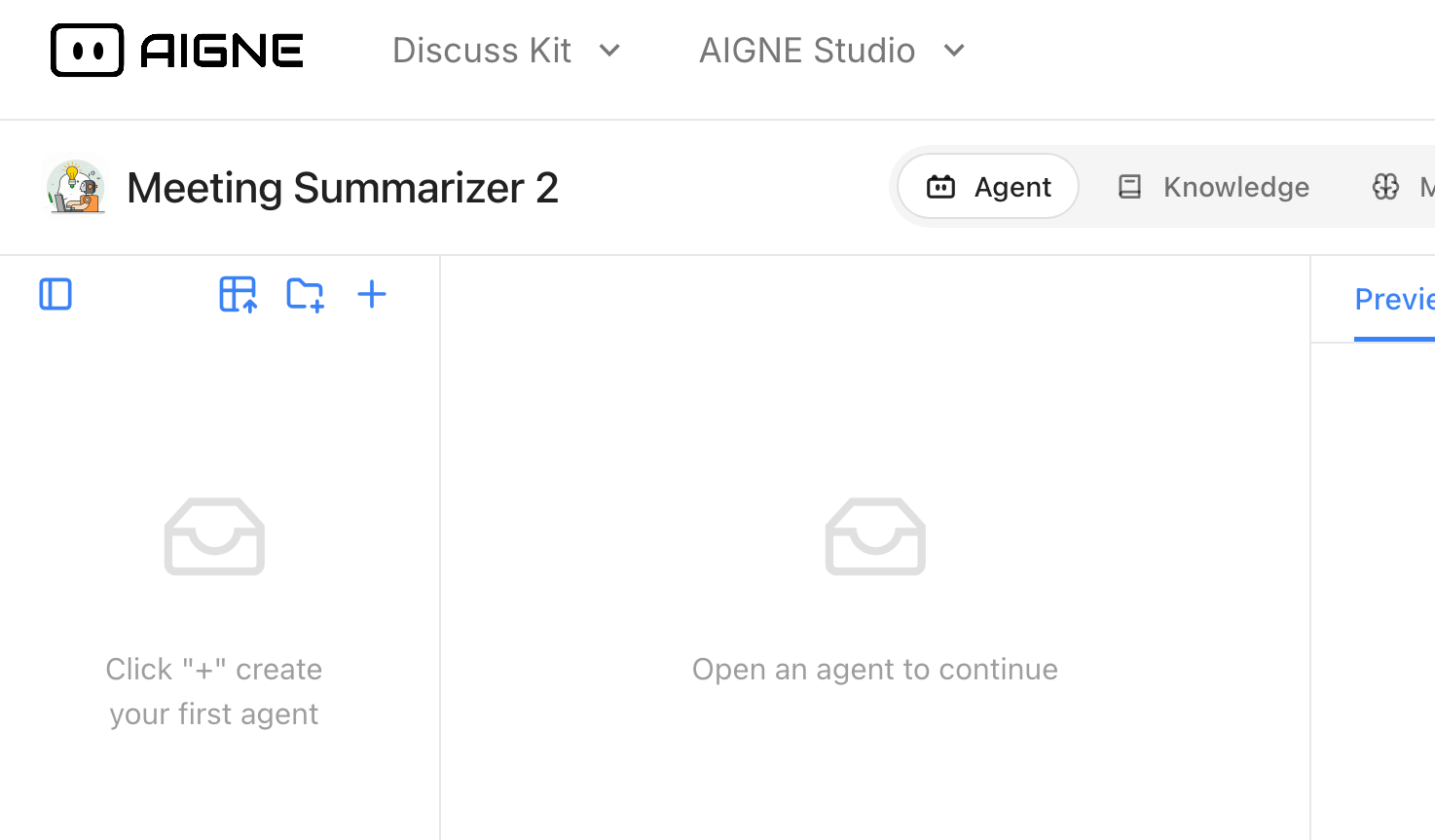Click the Meeting Summarizer 2 project avatar
This screenshot has height=840, width=1435.
(76, 187)
